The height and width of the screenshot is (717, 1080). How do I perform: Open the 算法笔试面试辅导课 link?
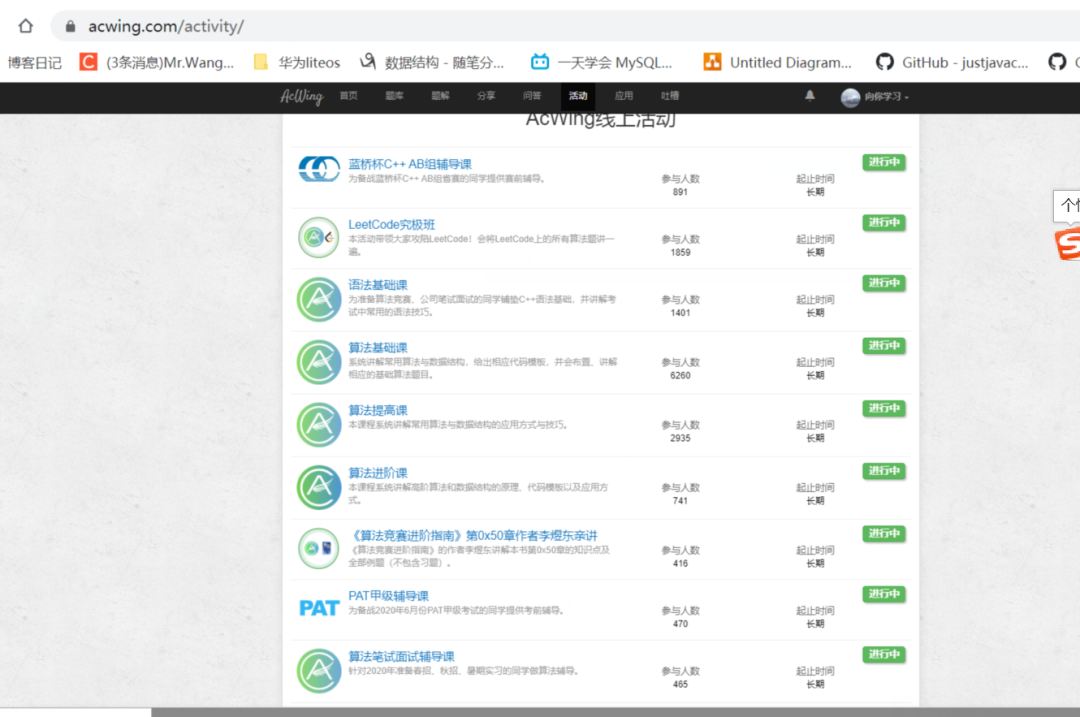[x=402, y=657]
